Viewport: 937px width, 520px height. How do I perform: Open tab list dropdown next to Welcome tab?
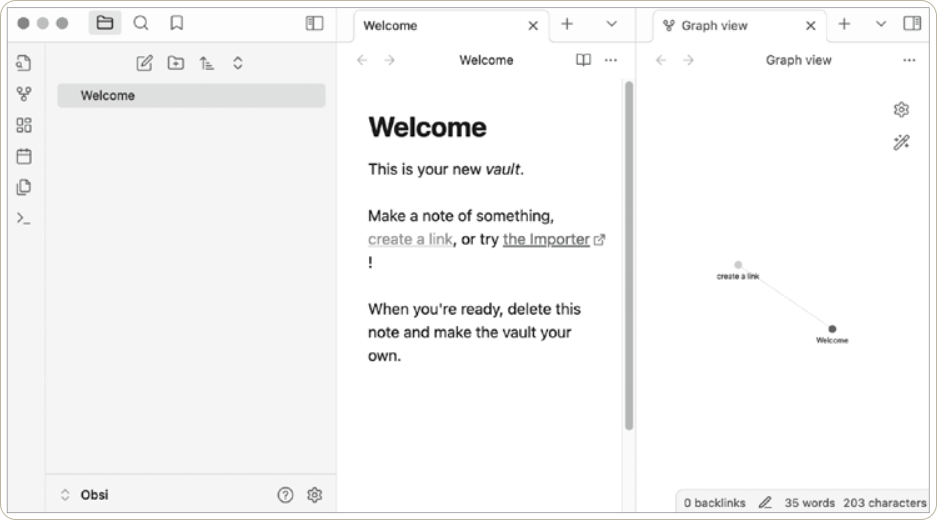click(612, 24)
